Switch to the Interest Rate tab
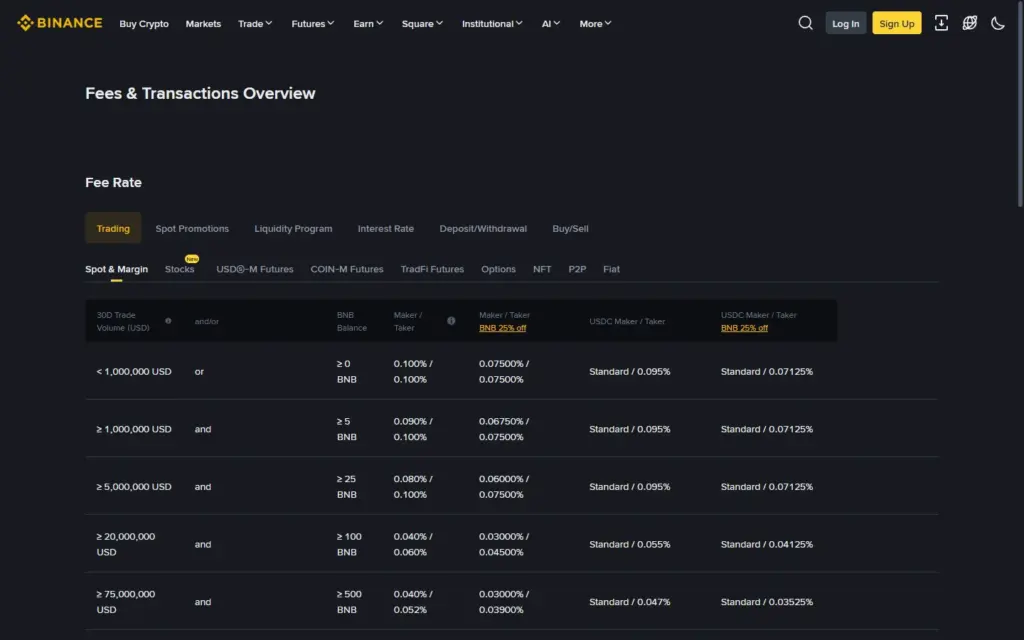The width and height of the screenshot is (1024, 640). point(385,229)
